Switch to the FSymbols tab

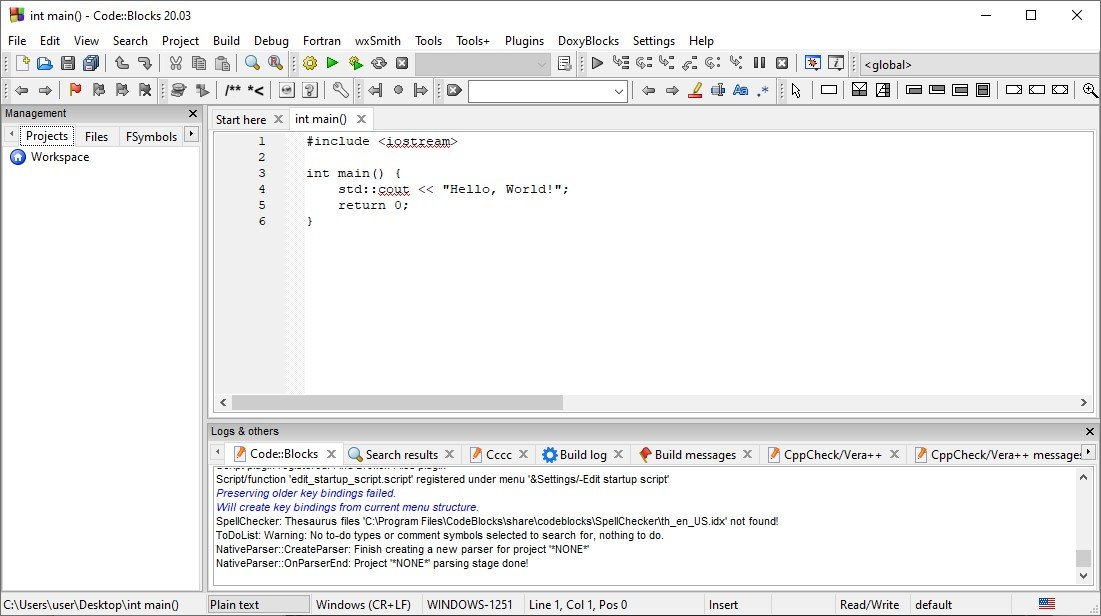151,136
